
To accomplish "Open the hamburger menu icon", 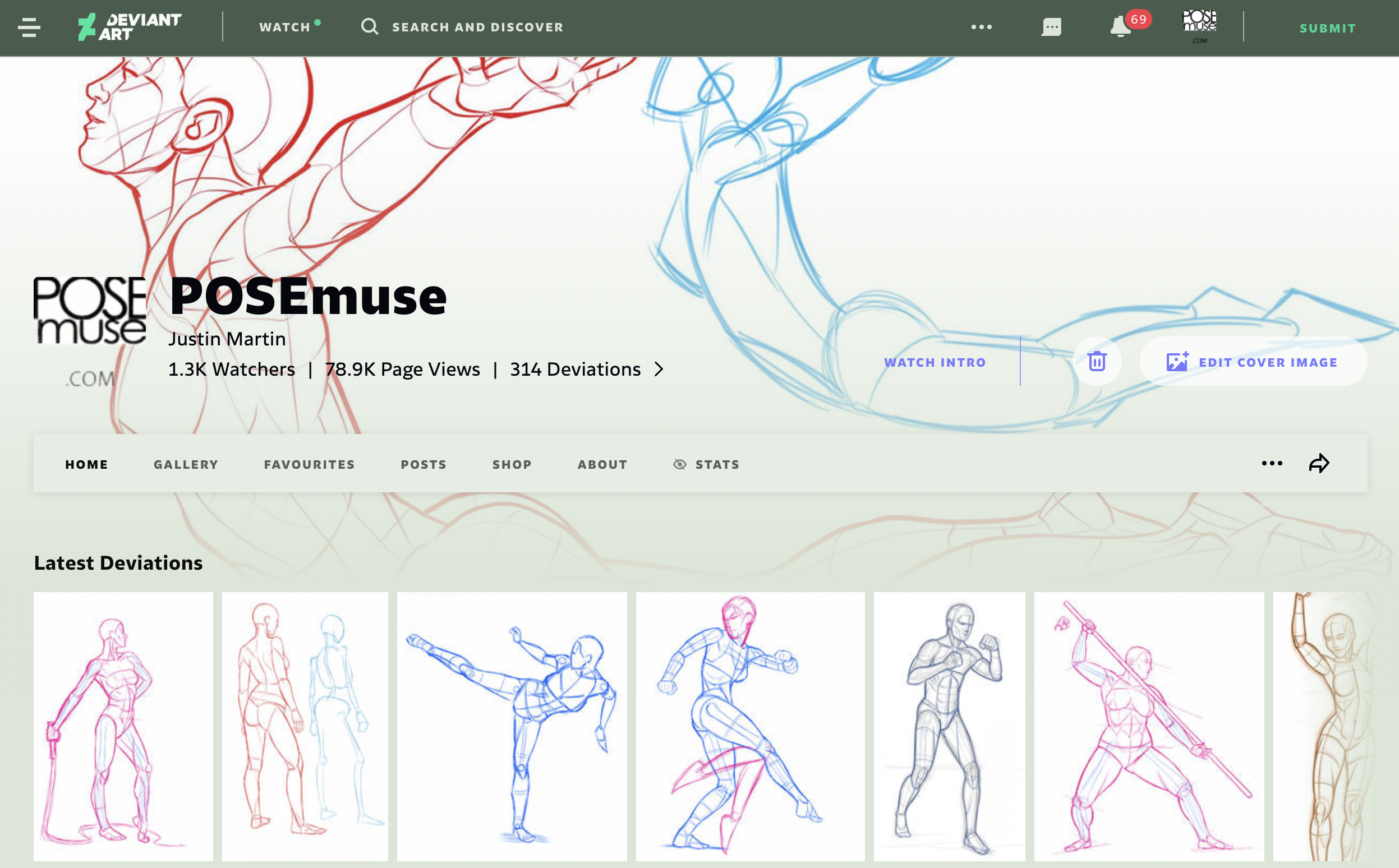I will [29, 27].
